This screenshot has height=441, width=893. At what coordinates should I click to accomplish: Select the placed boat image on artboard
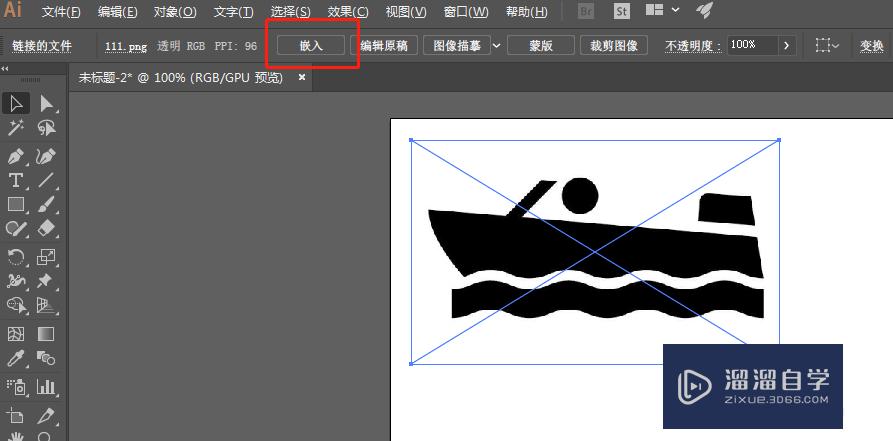[x=595, y=251]
